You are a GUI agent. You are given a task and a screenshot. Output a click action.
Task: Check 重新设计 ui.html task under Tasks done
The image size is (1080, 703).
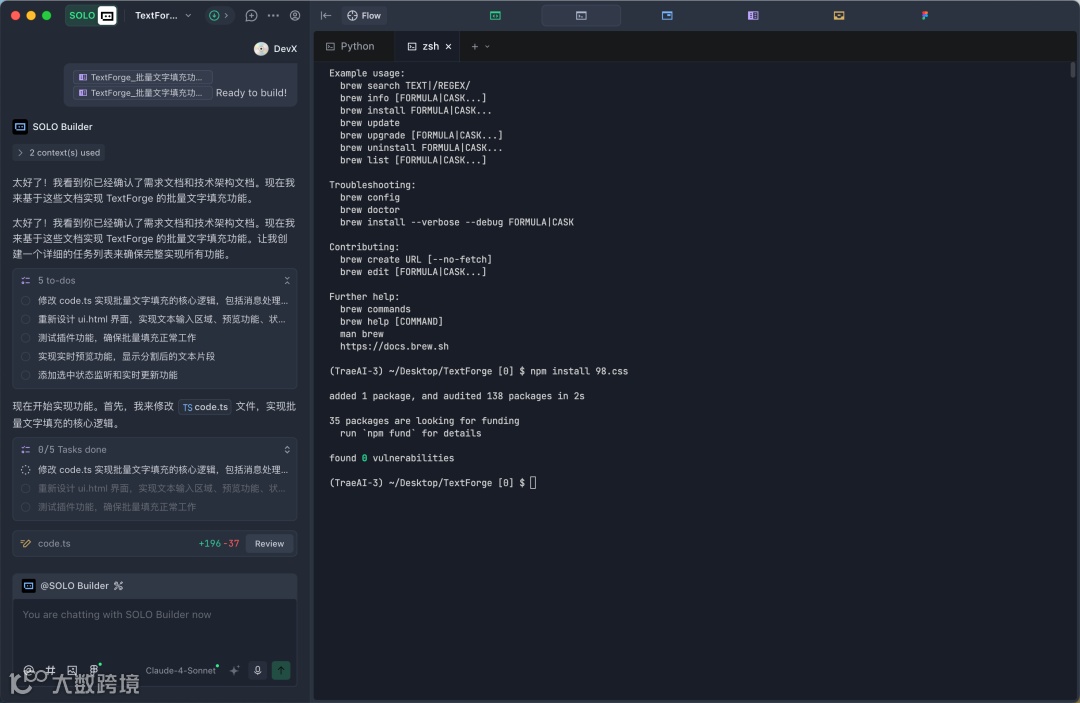pos(25,488)
